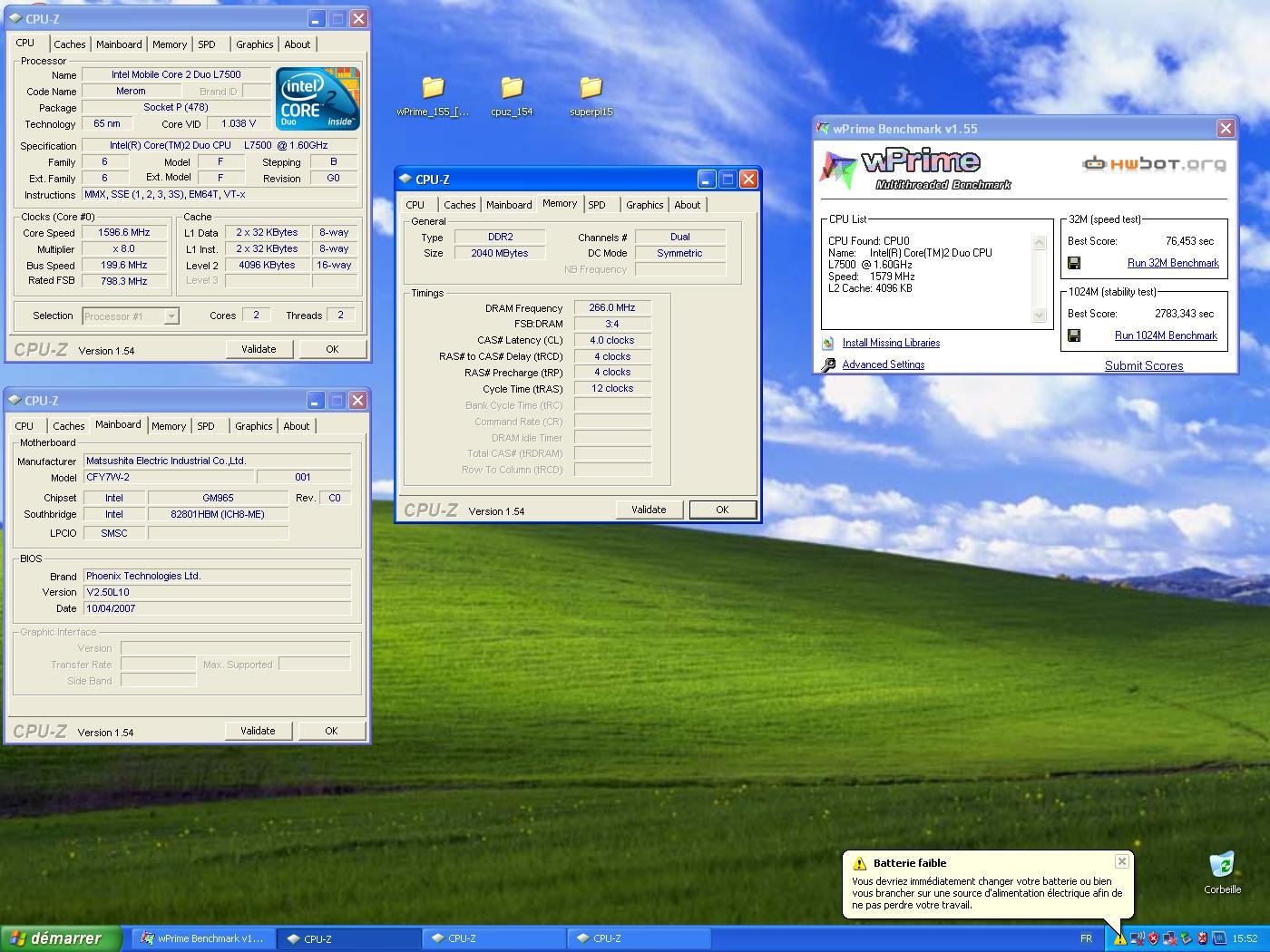Viewport: 1270px width, 952px height.
Task: Click the wireless network disconnected tray icon
Action: click(1138, 939)
